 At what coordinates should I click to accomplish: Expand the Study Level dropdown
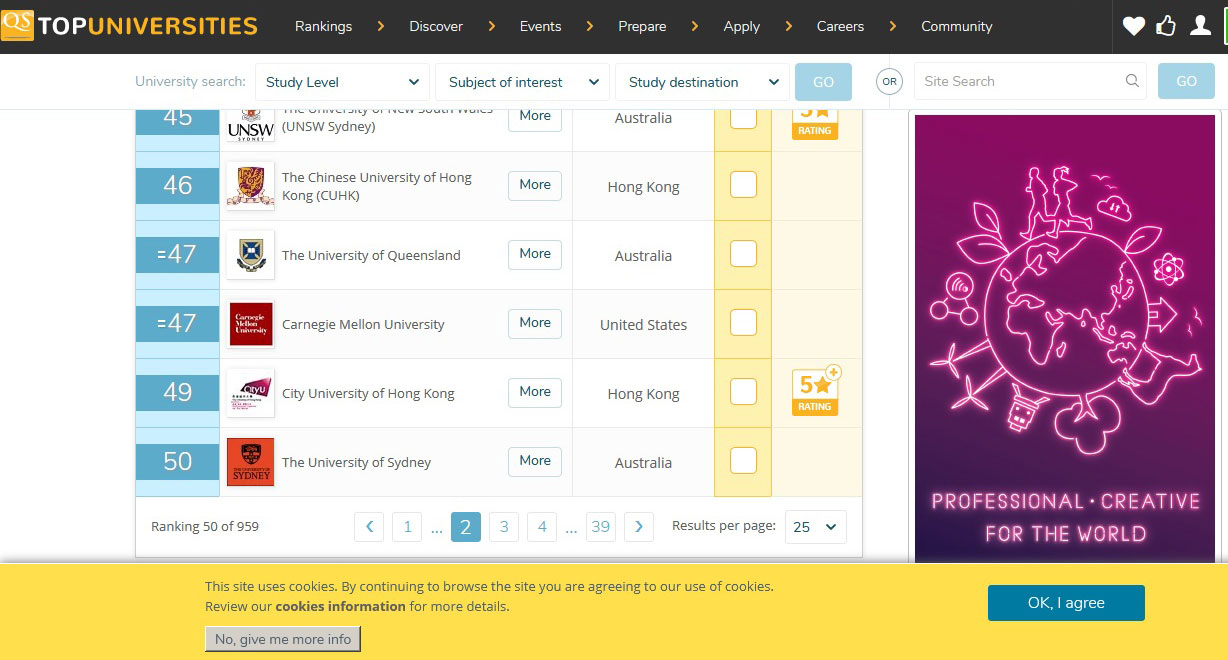tap(342, 82)
